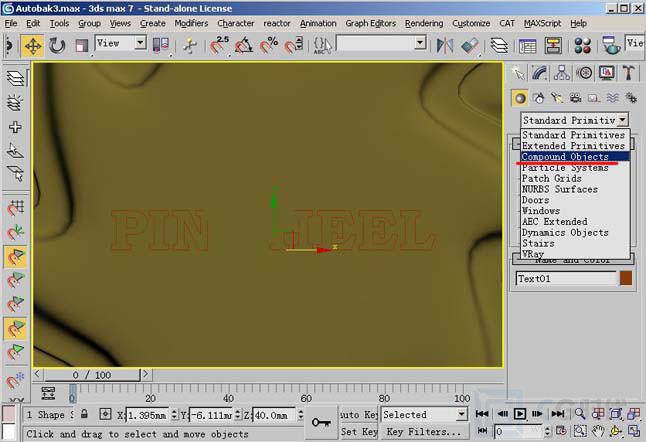This screenshot has width=646, height=442.
Task: Click the Z coordinate field
Action: [274, 415]
